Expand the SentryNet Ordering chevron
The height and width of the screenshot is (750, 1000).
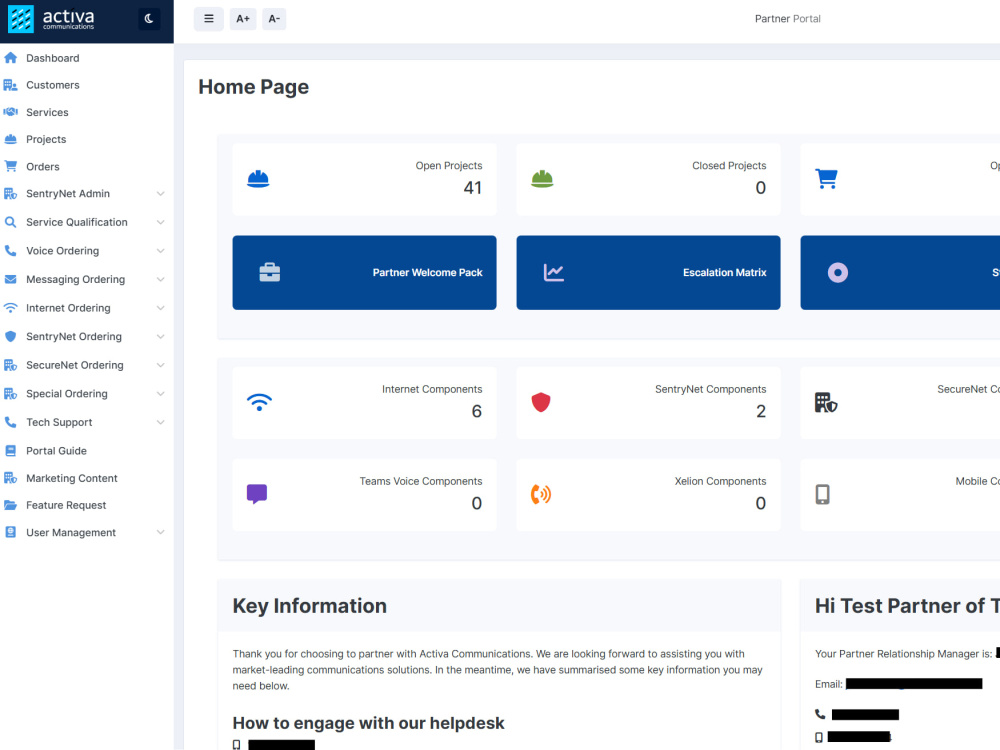tap(161, 337)
